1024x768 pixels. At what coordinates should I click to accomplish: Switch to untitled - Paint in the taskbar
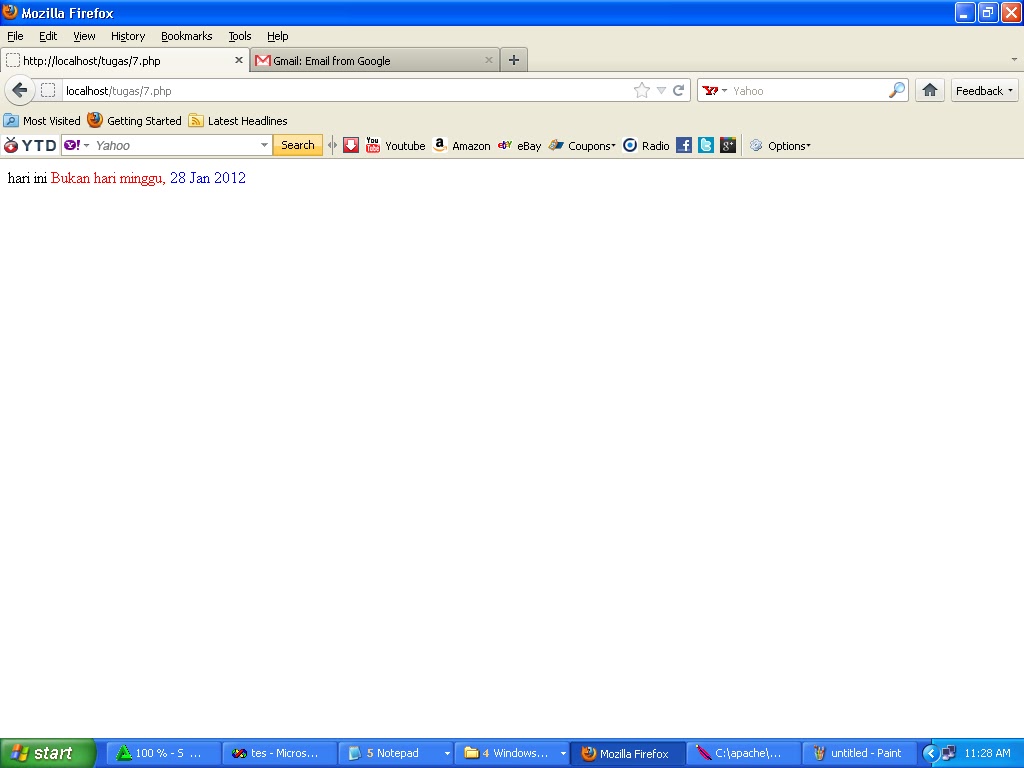[x=859, y=754]
